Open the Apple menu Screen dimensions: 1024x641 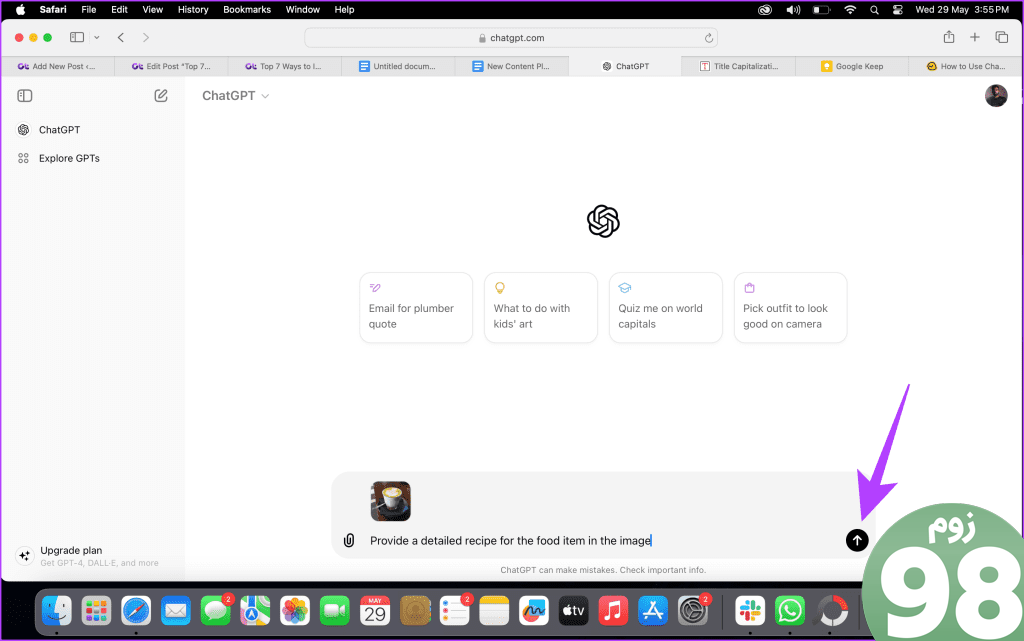click(x=20, y=10)
